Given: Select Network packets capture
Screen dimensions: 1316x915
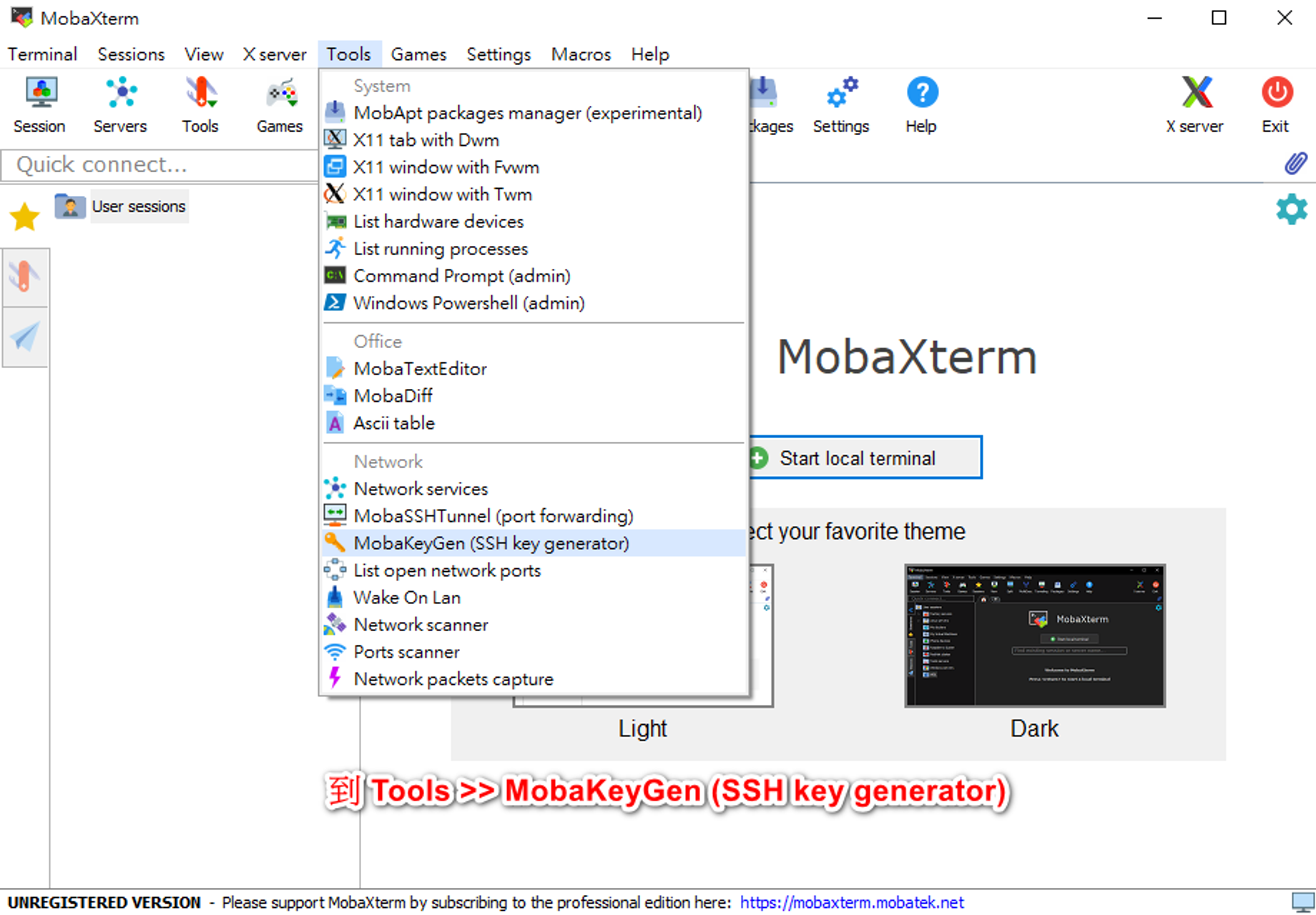Looking at the screenshot, I should [x=534, y=679].
